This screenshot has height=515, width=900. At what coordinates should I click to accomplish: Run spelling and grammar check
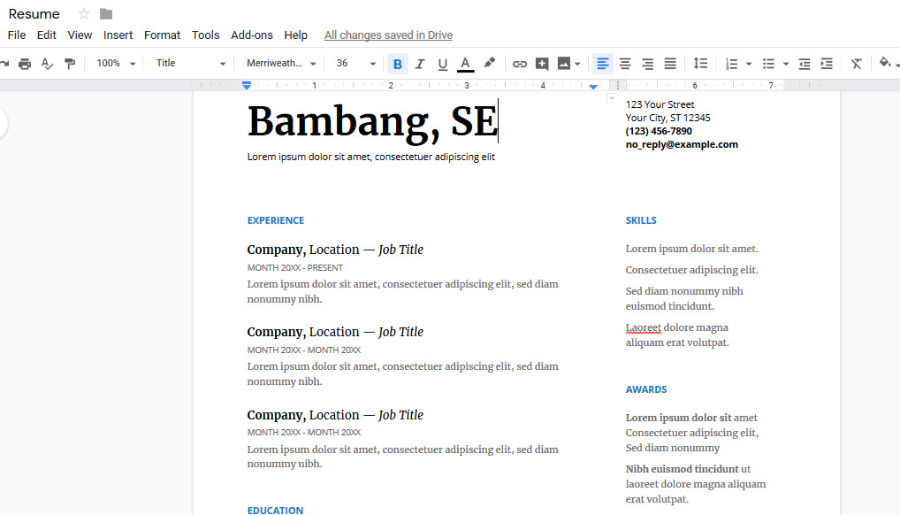click(47, 63)
